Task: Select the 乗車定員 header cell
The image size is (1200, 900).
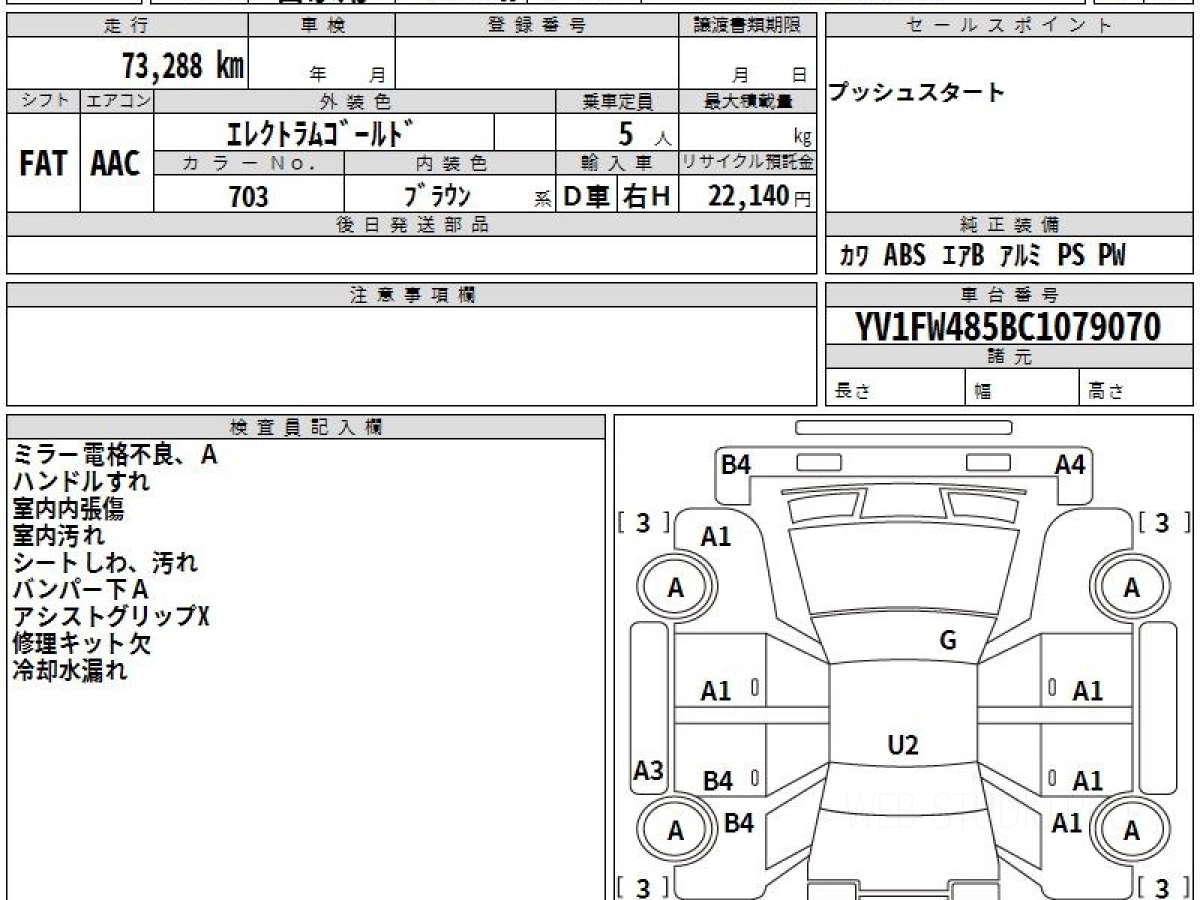Action: click(x=617, y=101)
